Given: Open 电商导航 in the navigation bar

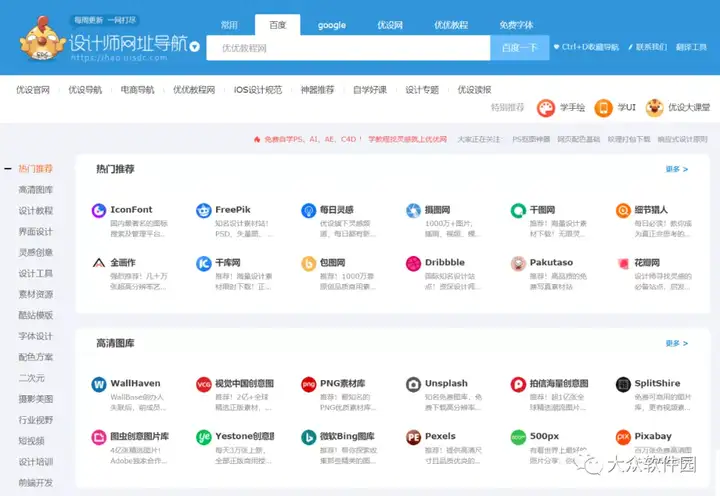Looking at the screenshot, I should pyautogui.click(x=137, y=90).
